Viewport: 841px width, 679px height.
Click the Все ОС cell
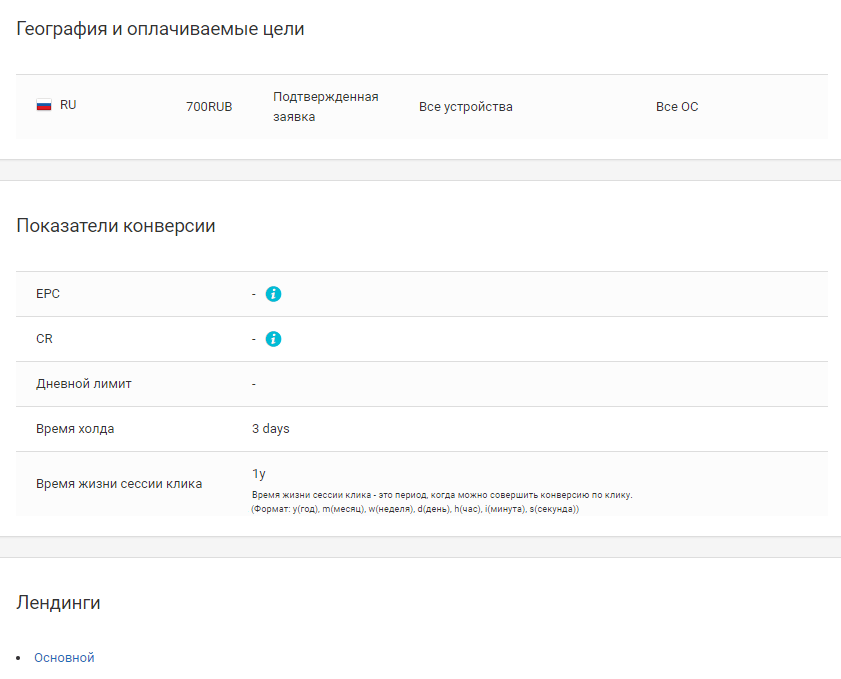pyautogui.click(x=677, y=107)
